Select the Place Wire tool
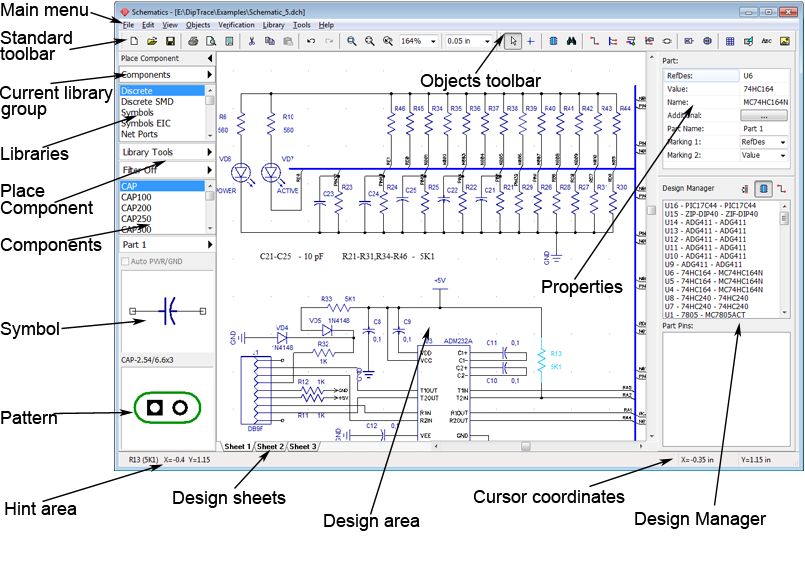 [595, 41]
